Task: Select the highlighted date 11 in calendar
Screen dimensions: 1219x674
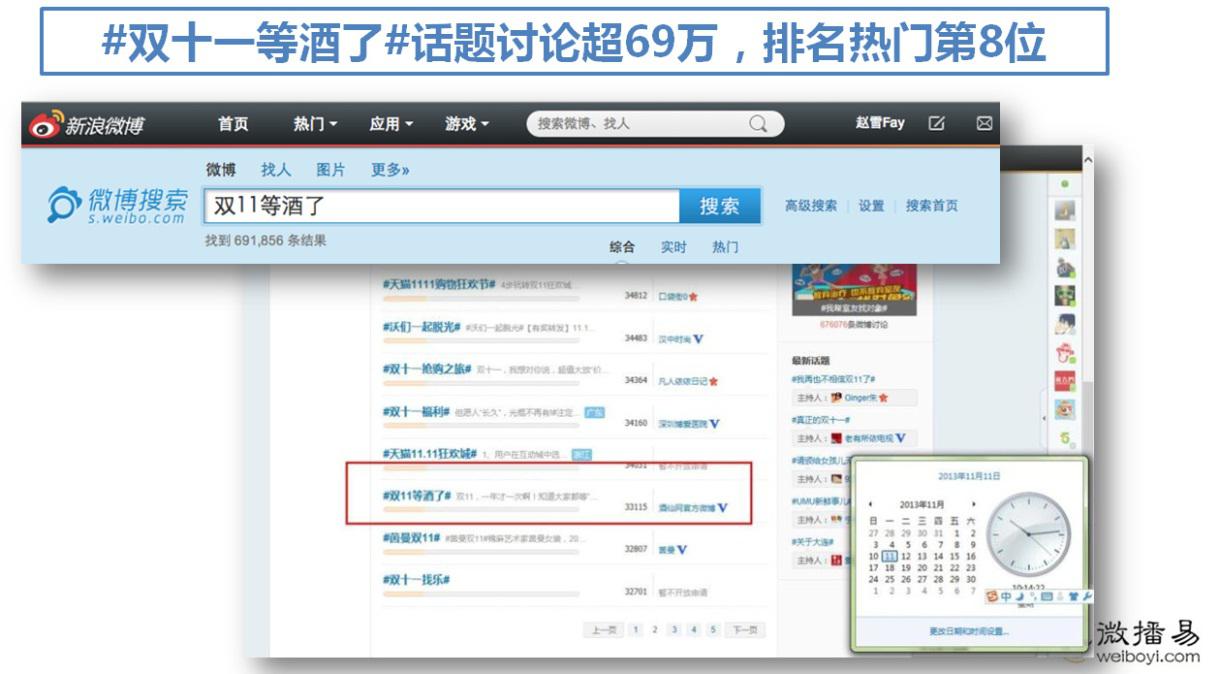Action: [890, 557]
